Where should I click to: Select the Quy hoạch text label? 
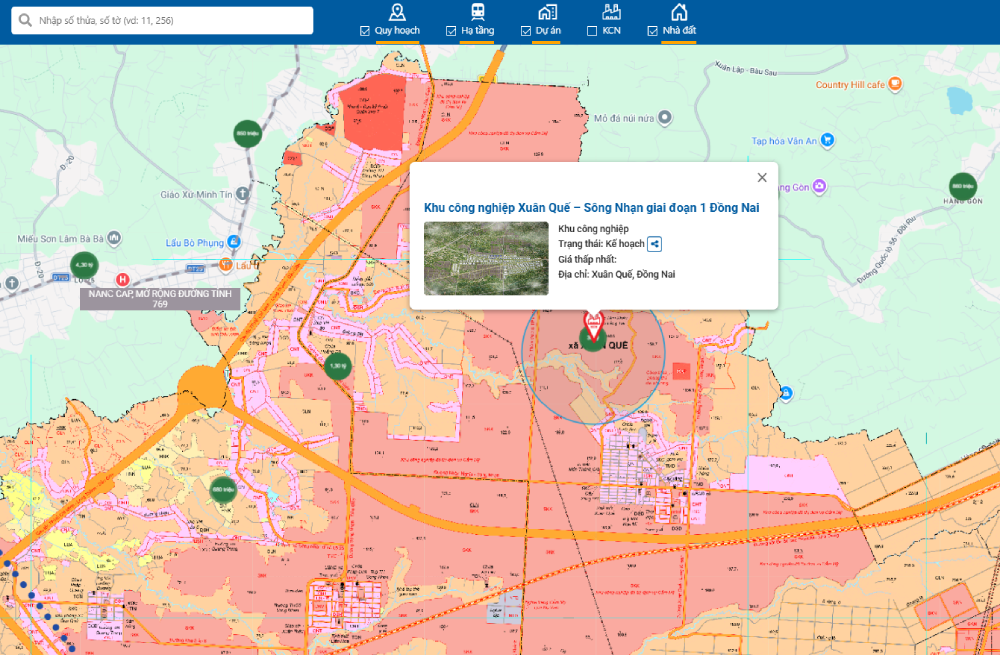(x=397, y=31)
